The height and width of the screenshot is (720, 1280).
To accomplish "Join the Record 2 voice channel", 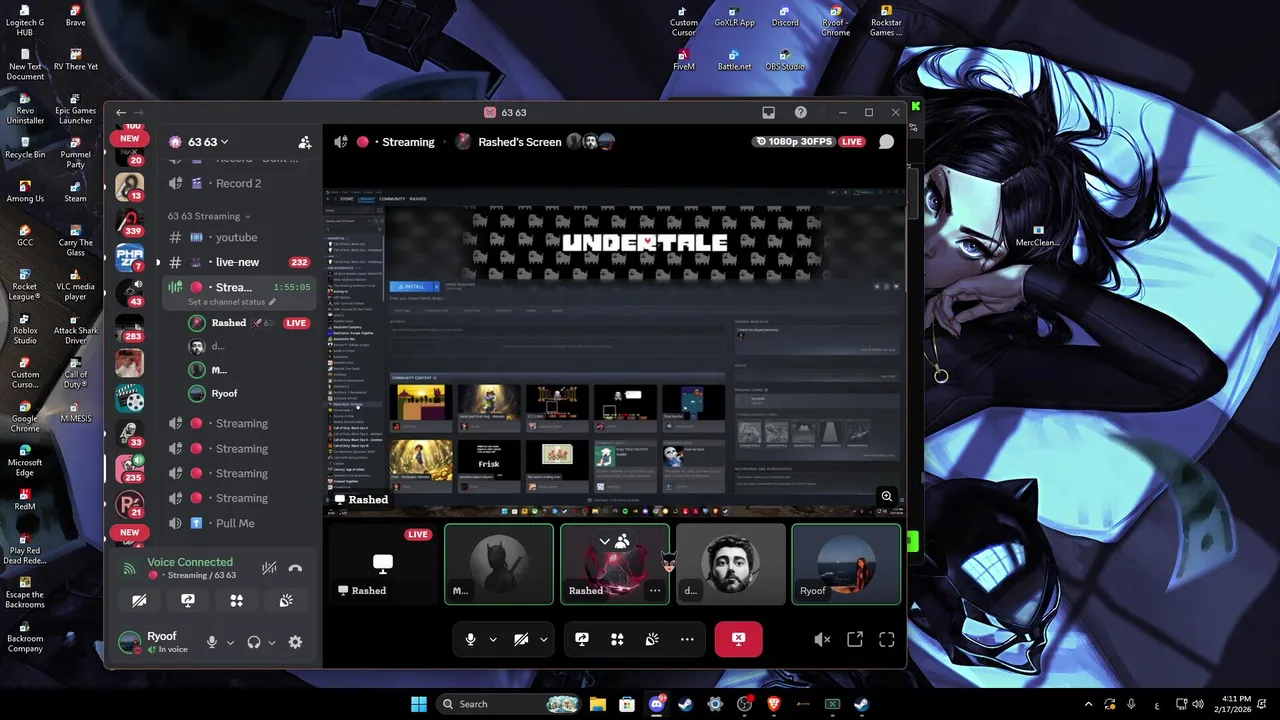I will [239, 183].
